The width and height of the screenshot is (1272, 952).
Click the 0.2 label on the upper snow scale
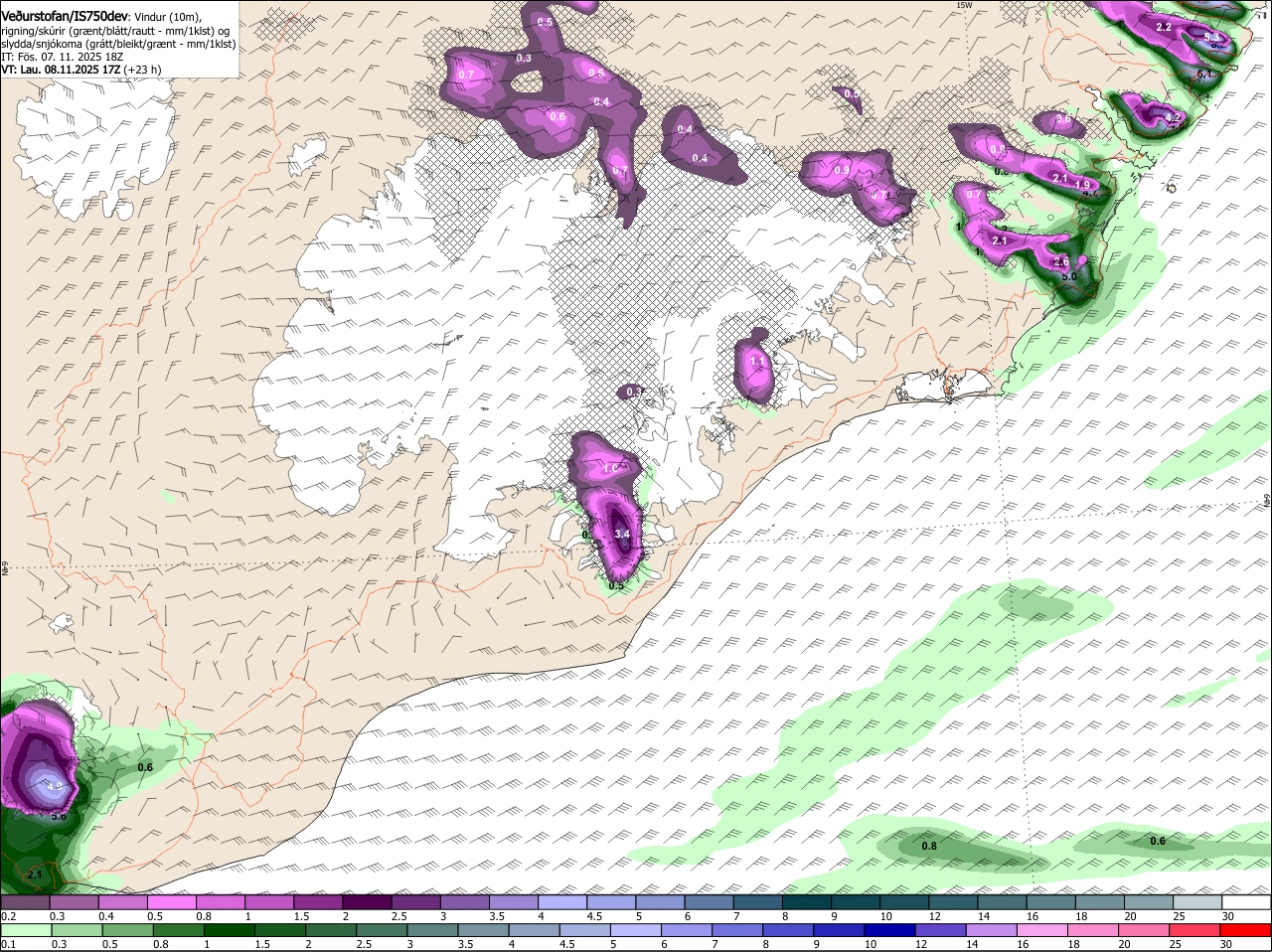[9, 916]
